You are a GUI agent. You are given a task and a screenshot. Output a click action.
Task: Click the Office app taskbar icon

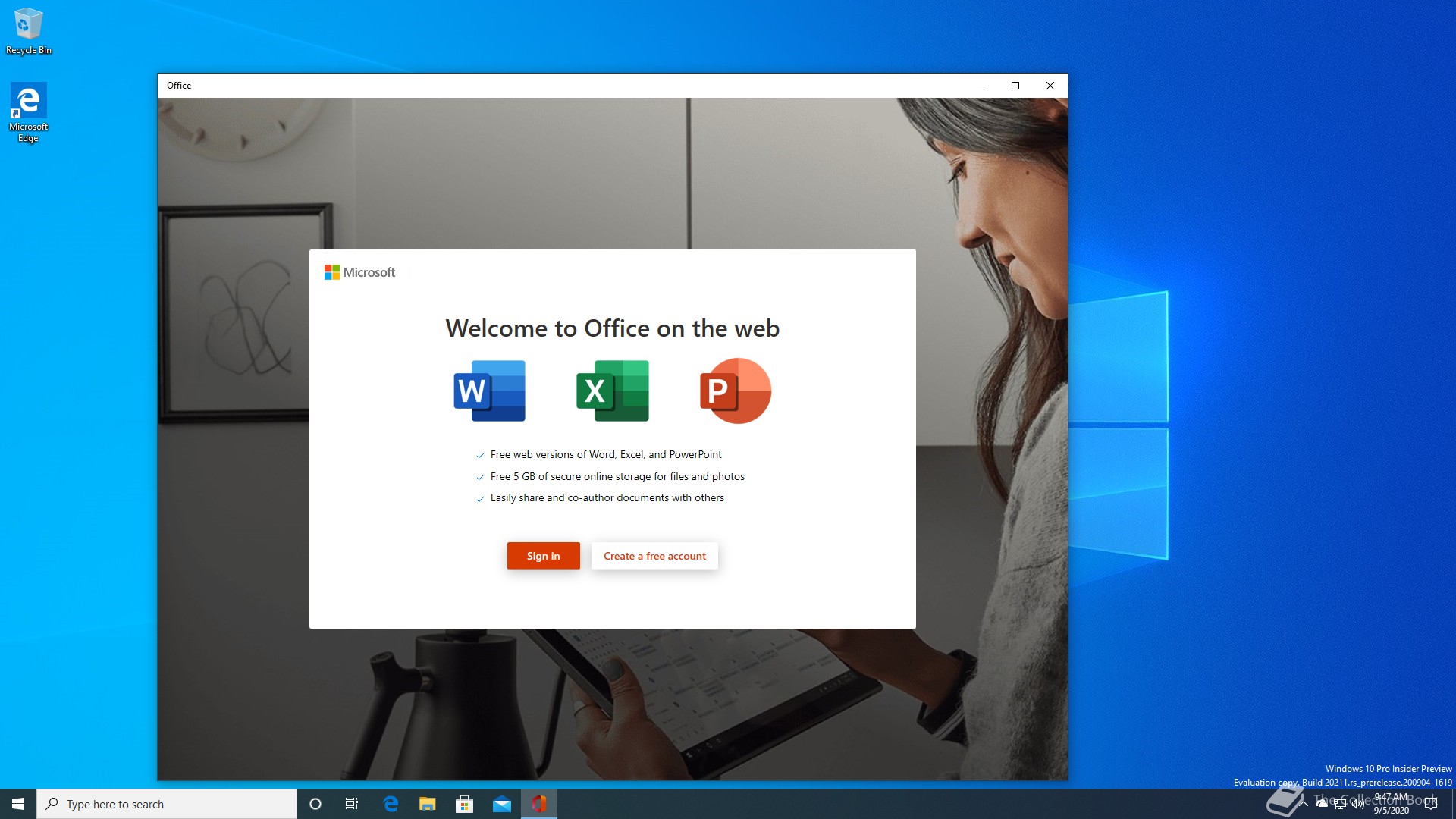539,804
